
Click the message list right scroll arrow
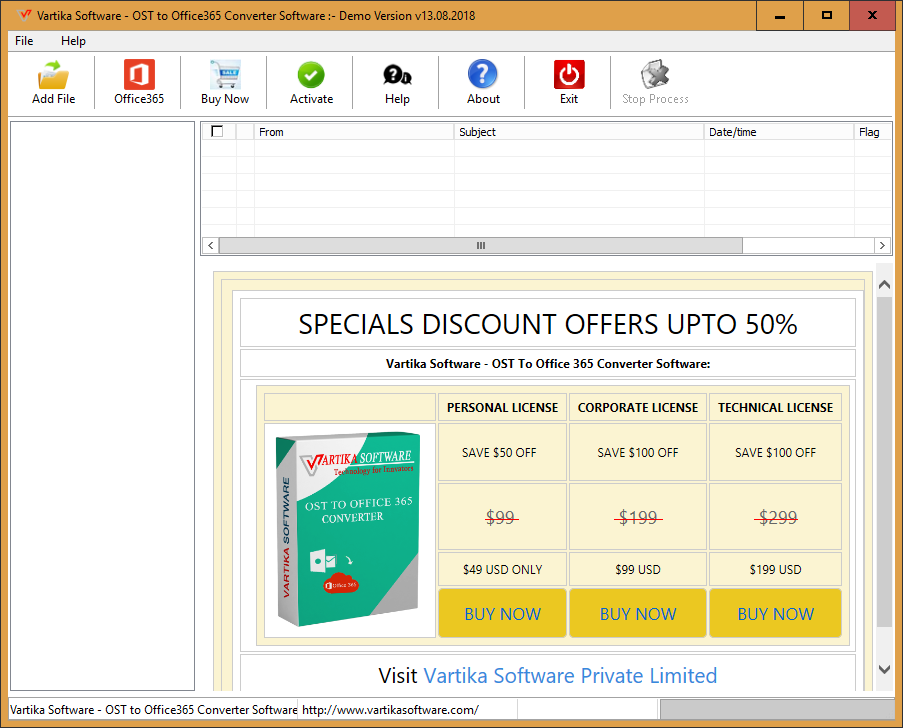[x=882, y=245]
